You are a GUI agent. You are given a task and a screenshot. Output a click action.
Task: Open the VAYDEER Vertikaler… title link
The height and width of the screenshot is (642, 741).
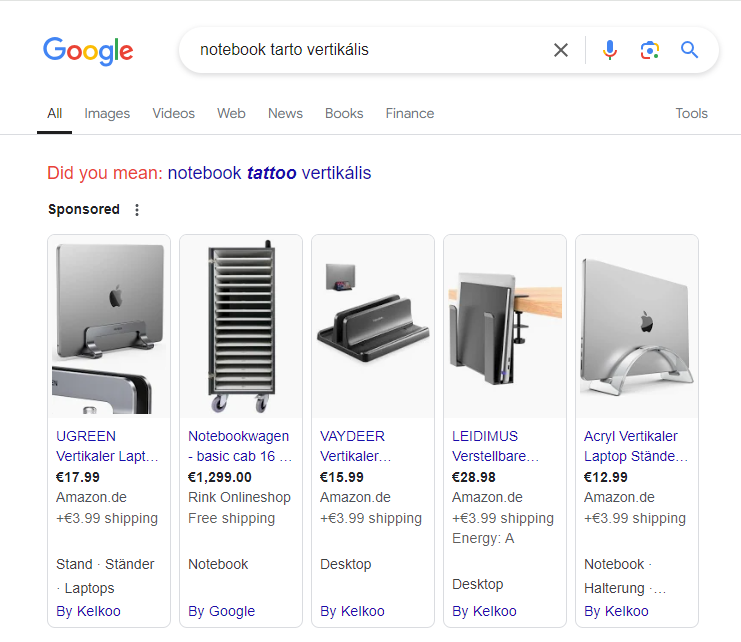point(355,446)
